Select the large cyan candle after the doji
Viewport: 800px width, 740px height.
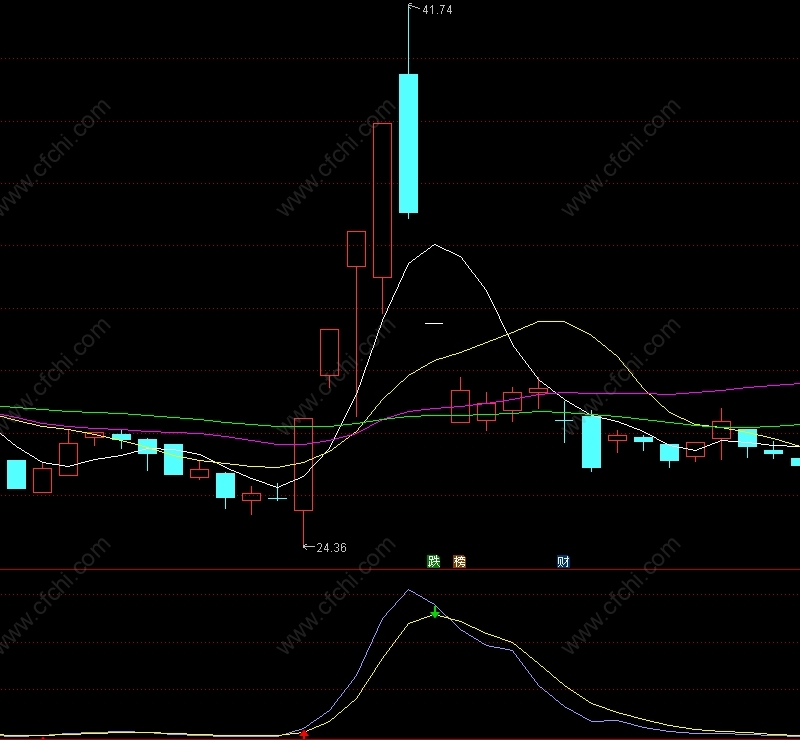point(591,442)
